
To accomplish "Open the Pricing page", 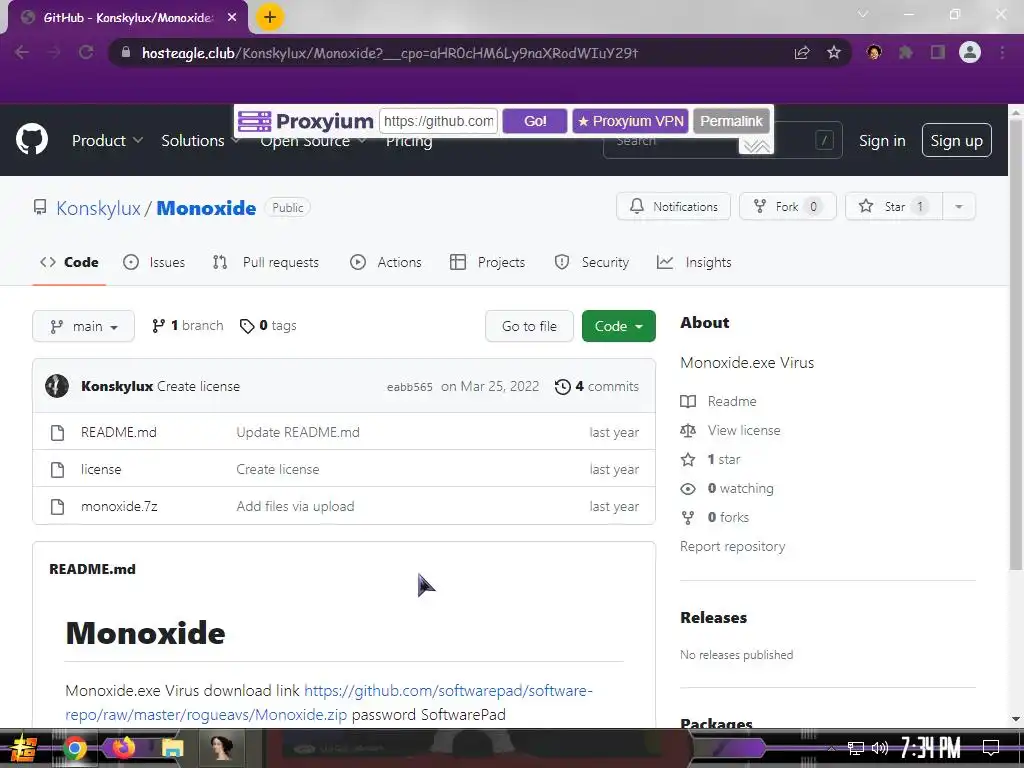I will (409, 140).
